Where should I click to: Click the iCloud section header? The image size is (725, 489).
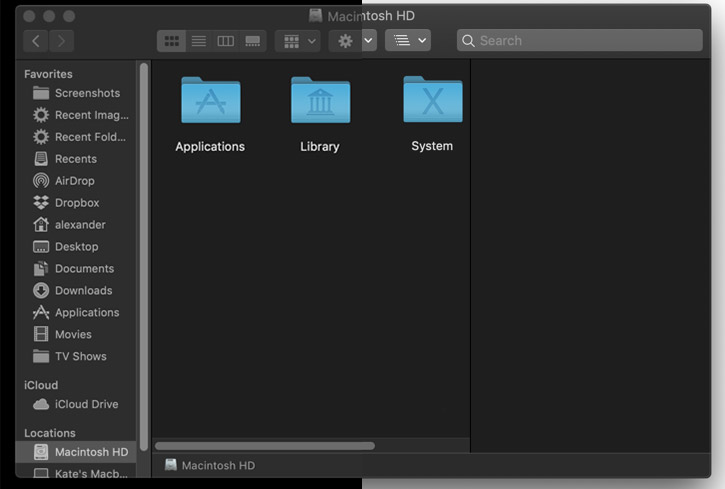[x=41, y=385]
